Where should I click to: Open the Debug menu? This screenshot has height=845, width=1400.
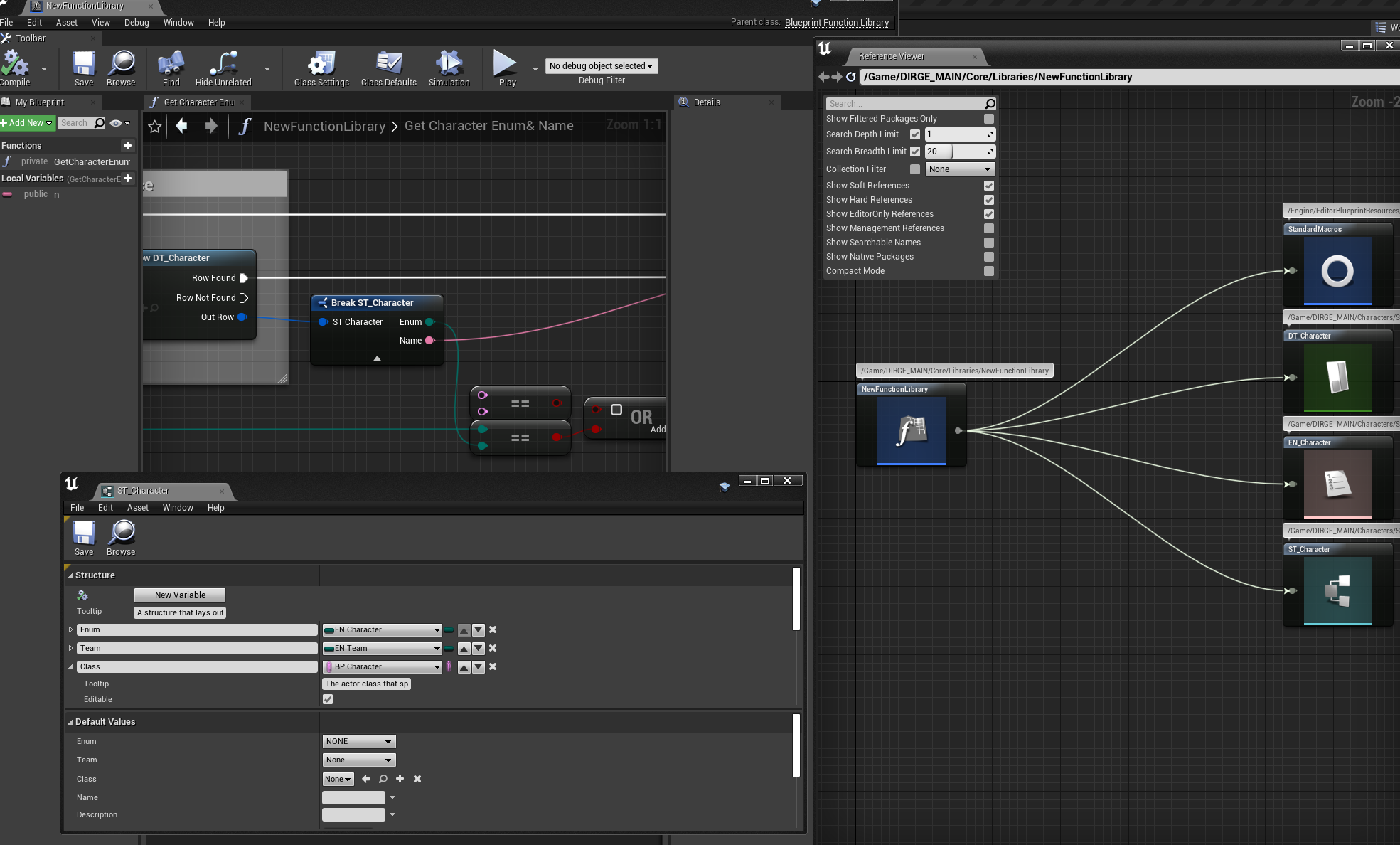(x=137, y=23)
